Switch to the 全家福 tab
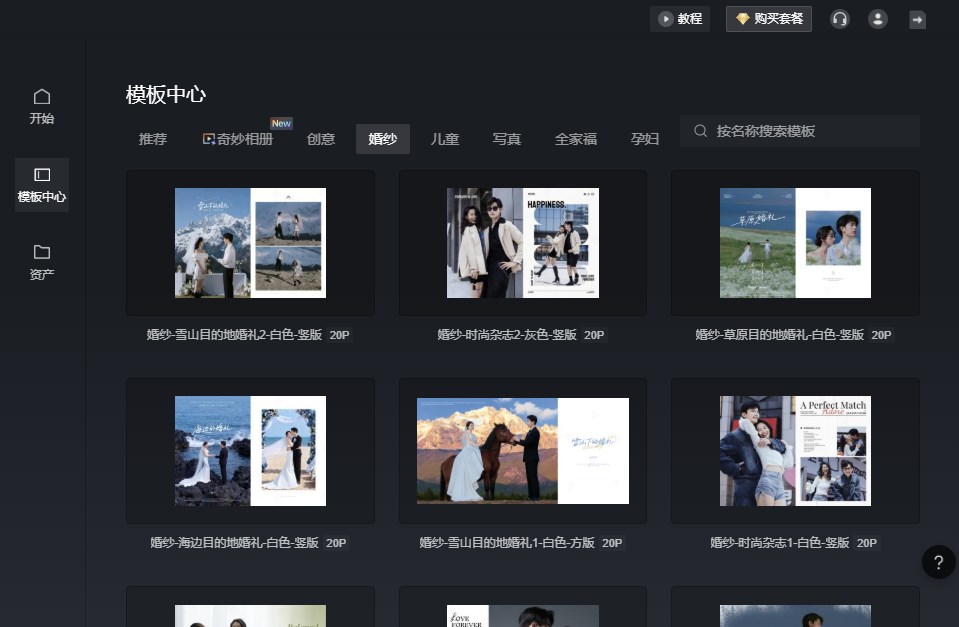959x627 pixels. pos(576,139)
